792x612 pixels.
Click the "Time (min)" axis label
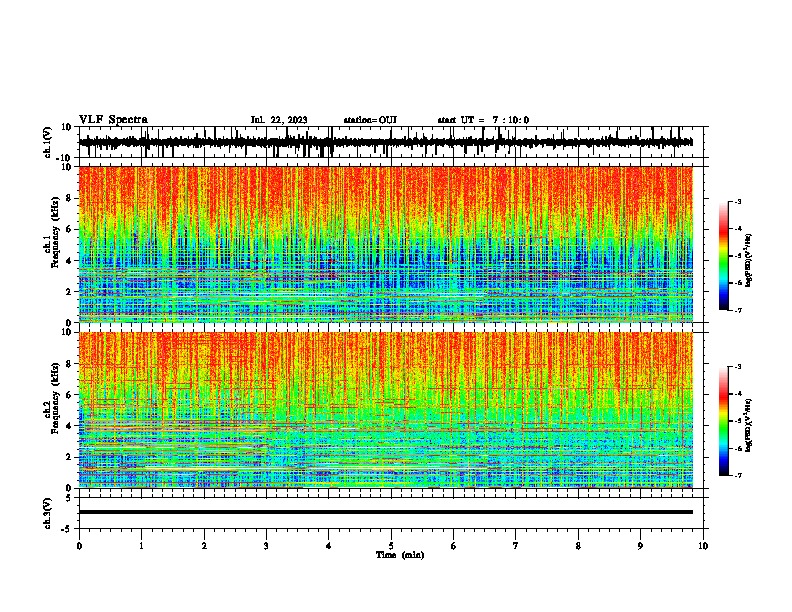[x=400, y=555]
